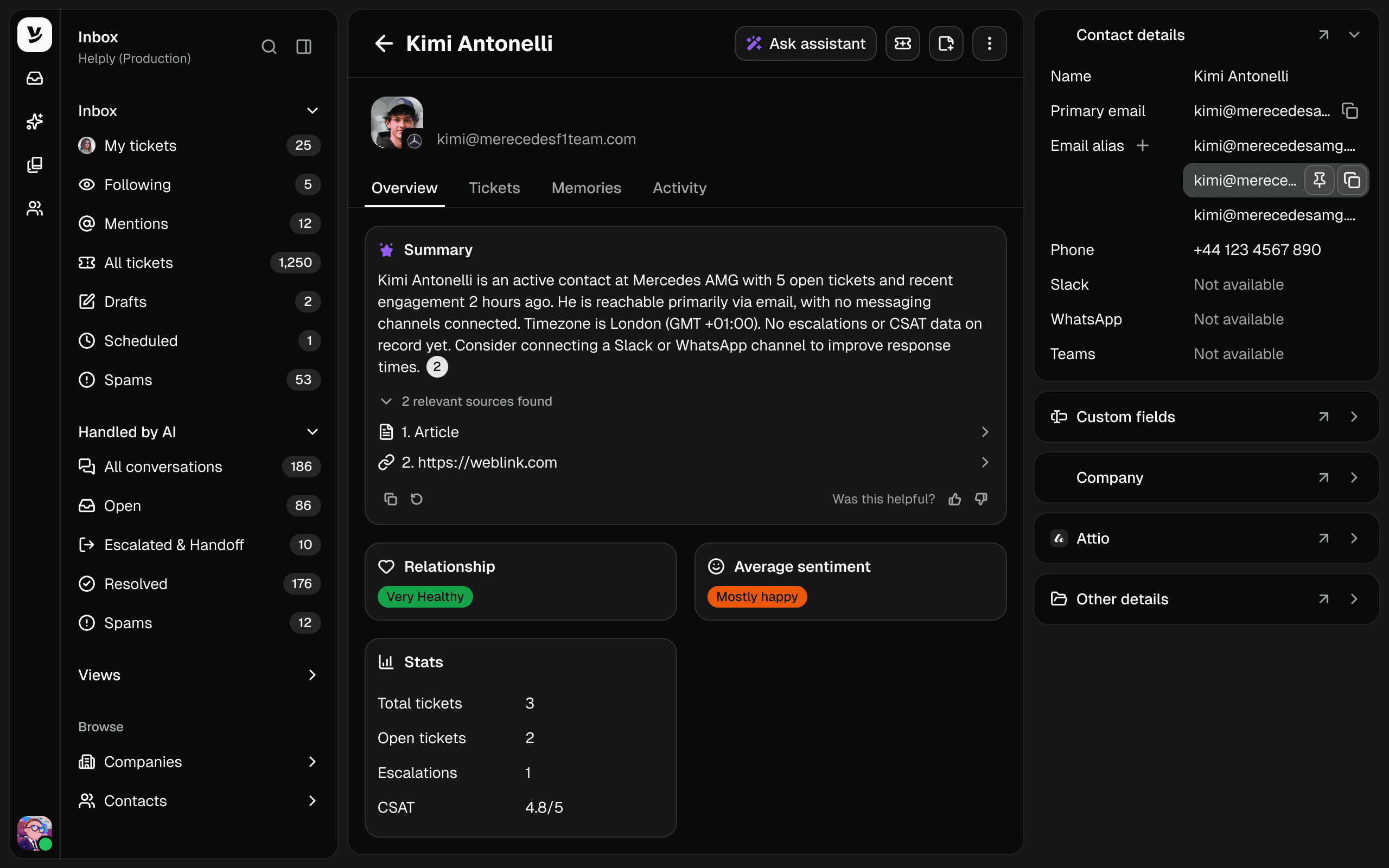Copy the summary text

[390, 499]
